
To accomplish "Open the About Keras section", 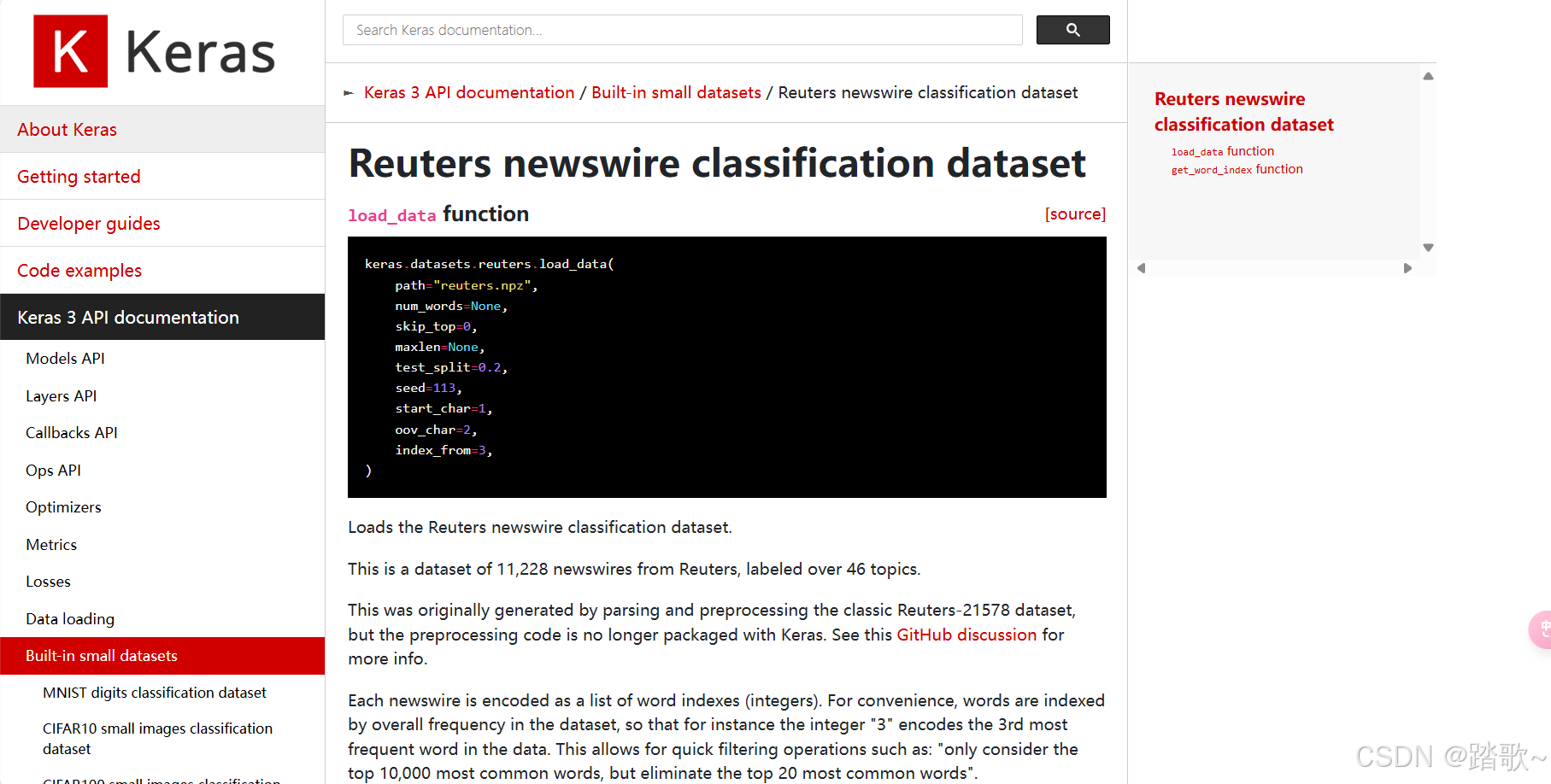I will (x=162, y=130).
